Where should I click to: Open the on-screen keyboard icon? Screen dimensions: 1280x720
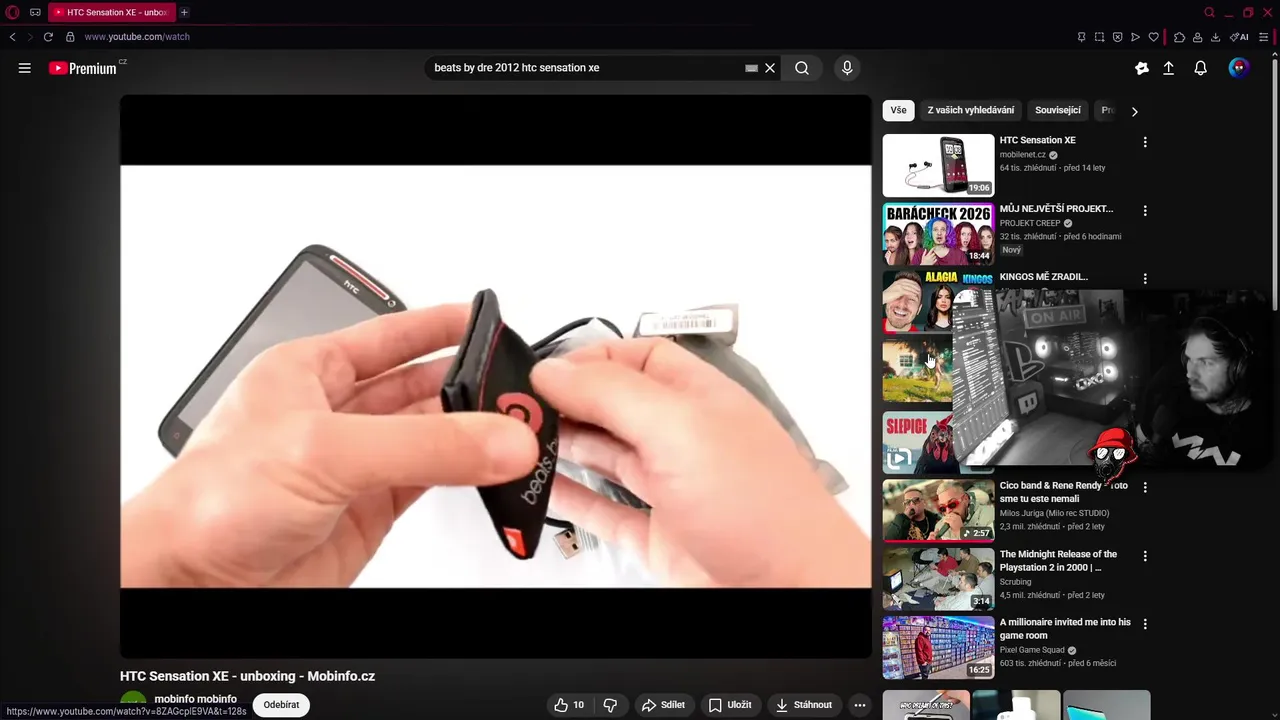(x=751, y=68)
